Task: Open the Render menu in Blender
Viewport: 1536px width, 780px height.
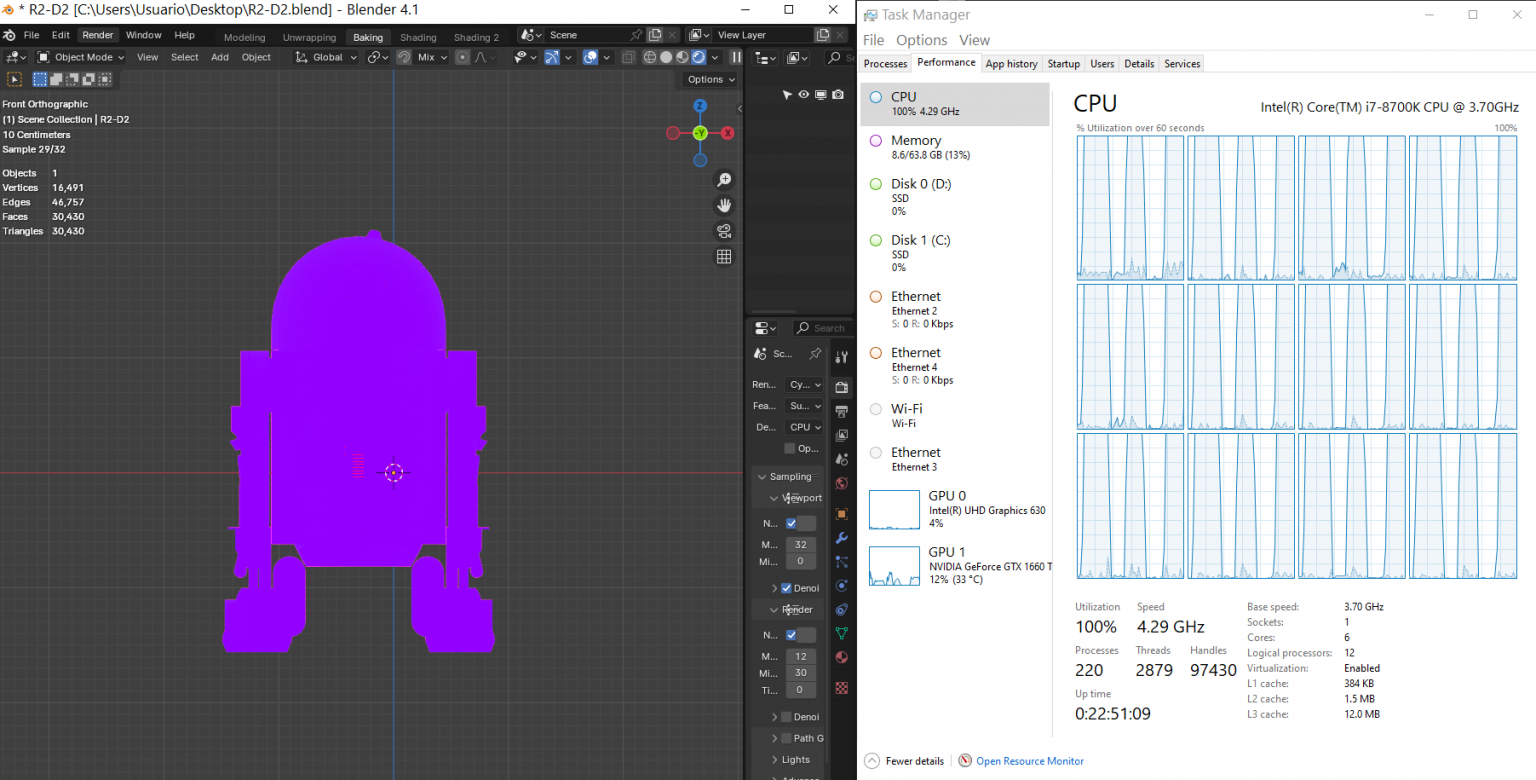Action: coord(97,35)
